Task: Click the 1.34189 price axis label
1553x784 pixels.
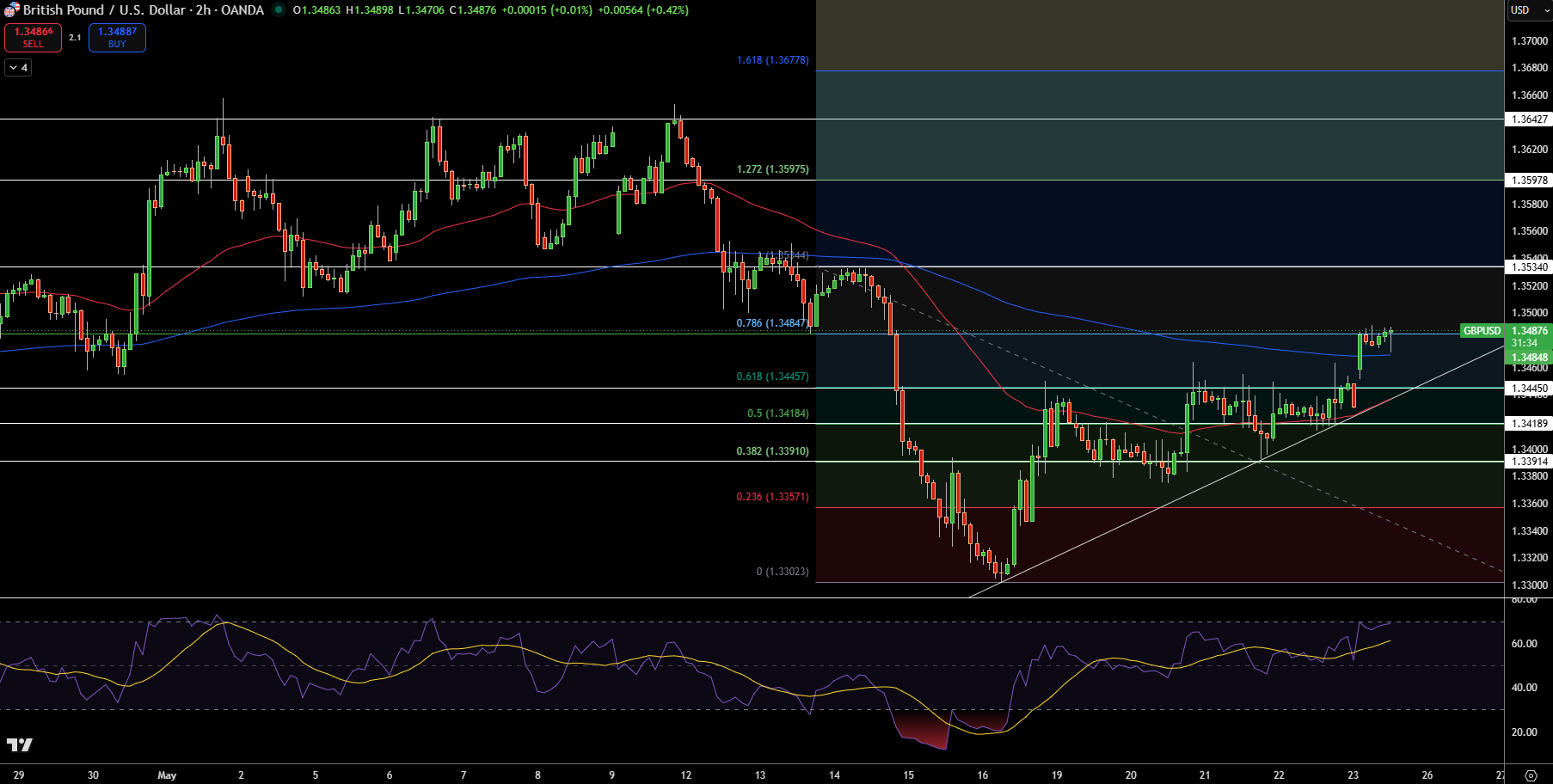Action: pyautogui.click(x=1529, y=424)
